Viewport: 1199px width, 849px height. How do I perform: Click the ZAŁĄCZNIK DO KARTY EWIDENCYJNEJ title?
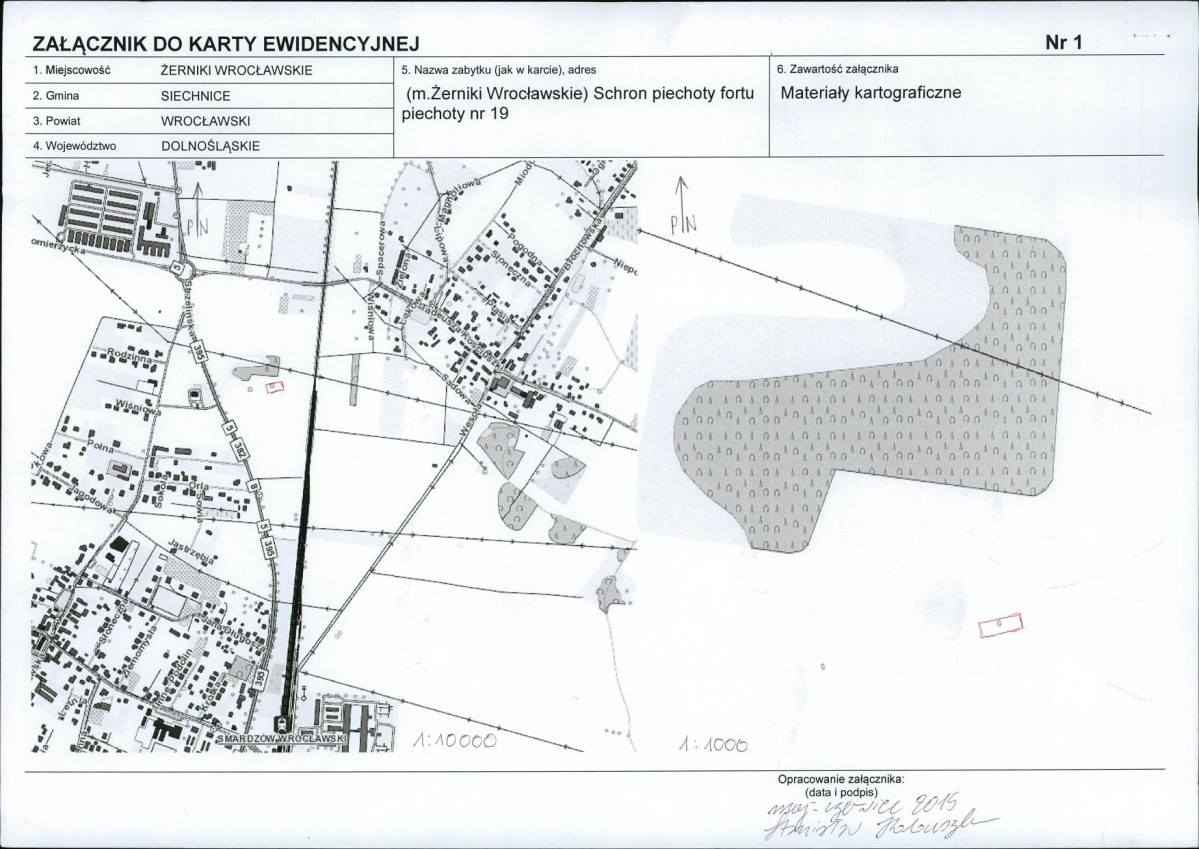pos(225,44)
